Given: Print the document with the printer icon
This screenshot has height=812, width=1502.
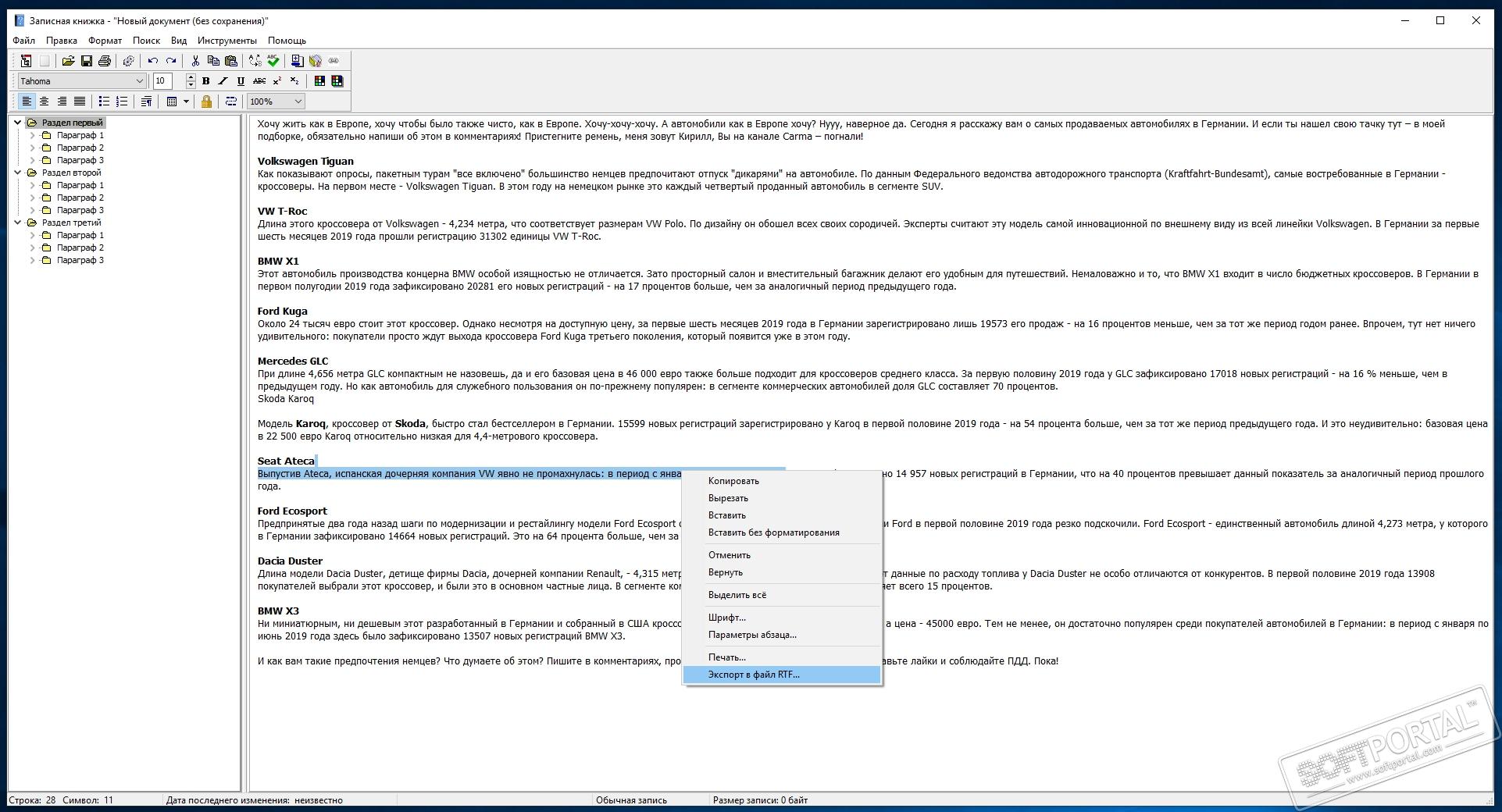Looking at the screenshot, I should pos(105,60).
